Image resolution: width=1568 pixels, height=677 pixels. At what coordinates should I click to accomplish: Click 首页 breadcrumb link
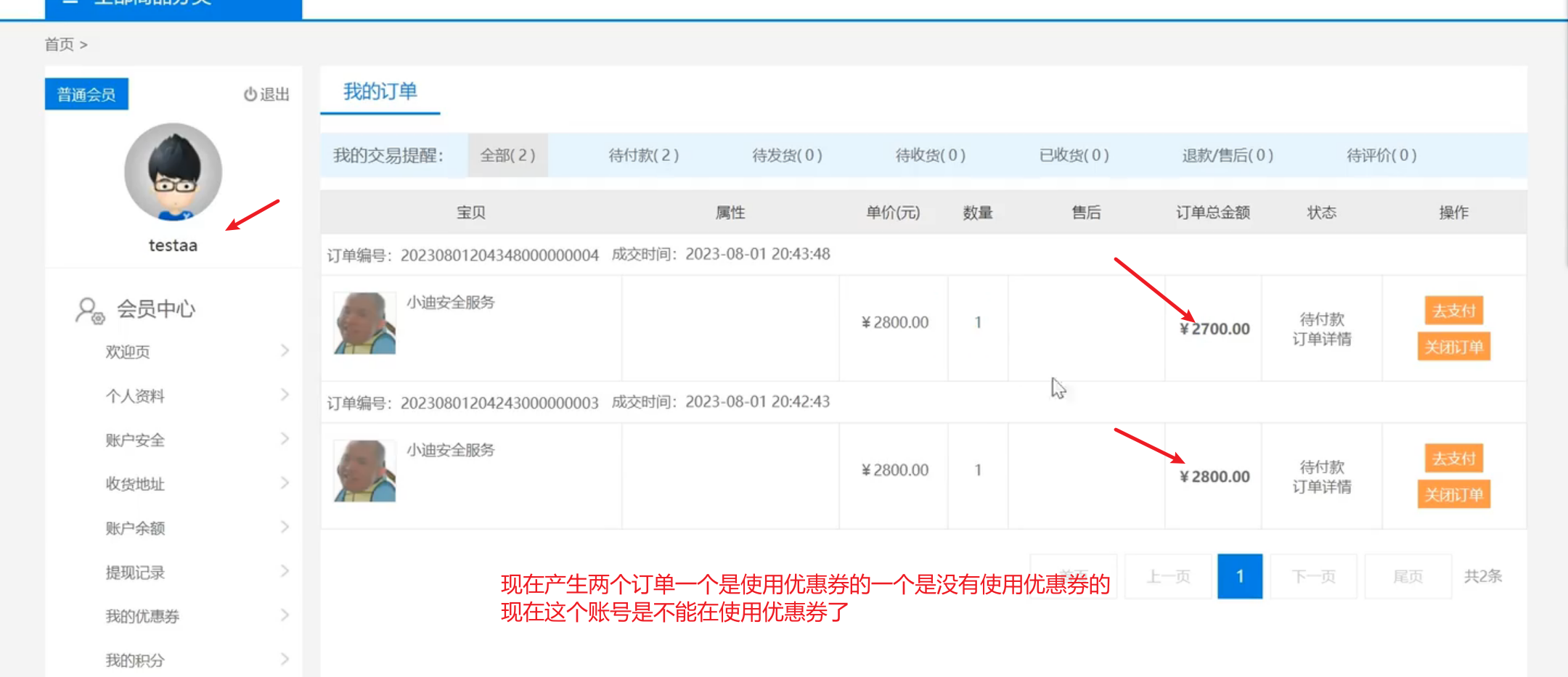point(59,44)
